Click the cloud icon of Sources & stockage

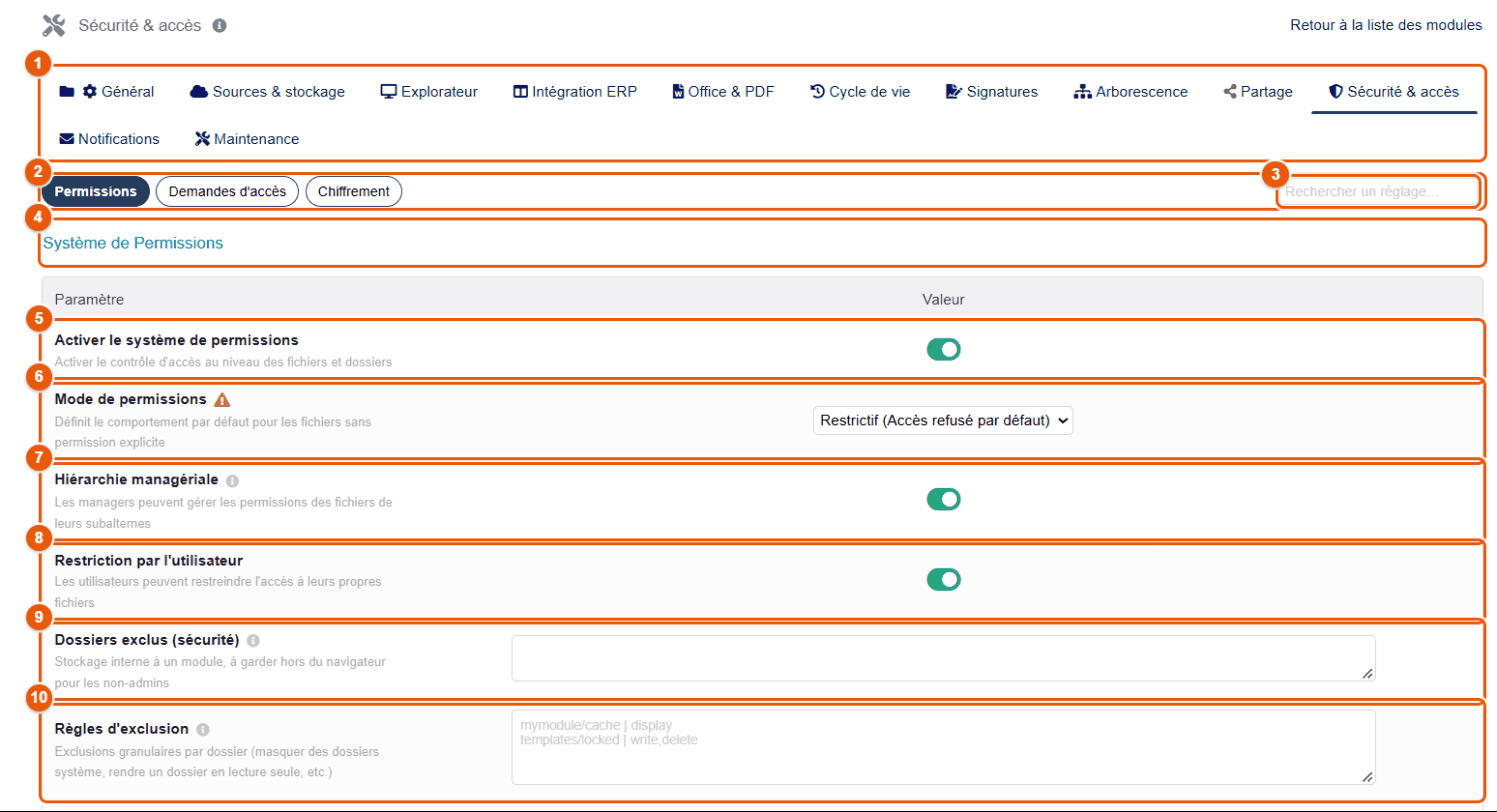pyautogui.click(x=198, y=92)
